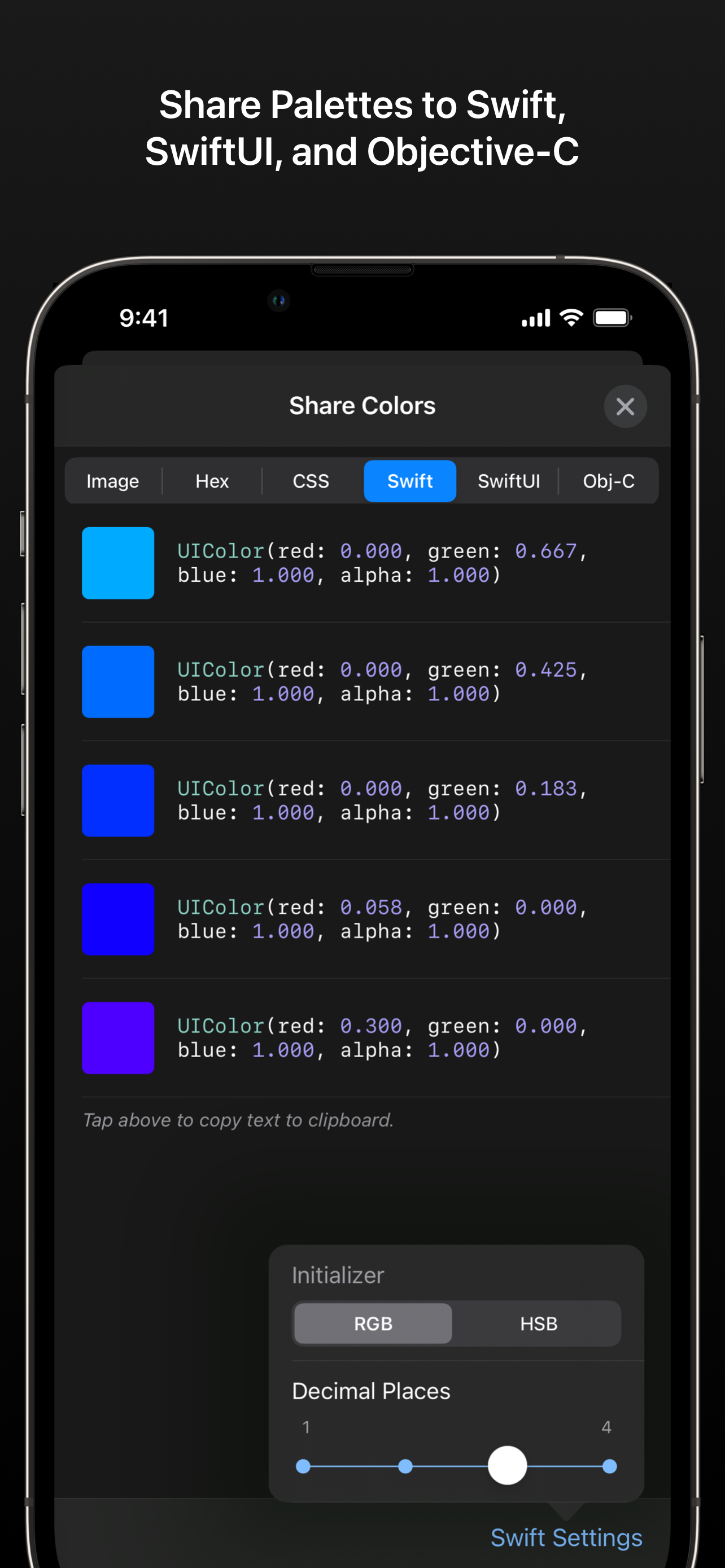
Task: Tap the 9:41 clock
Action: point(143,318)
